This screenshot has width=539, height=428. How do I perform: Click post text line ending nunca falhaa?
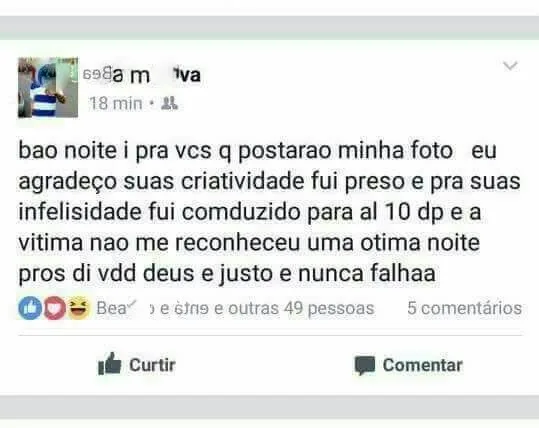click(x=227, y=274)
